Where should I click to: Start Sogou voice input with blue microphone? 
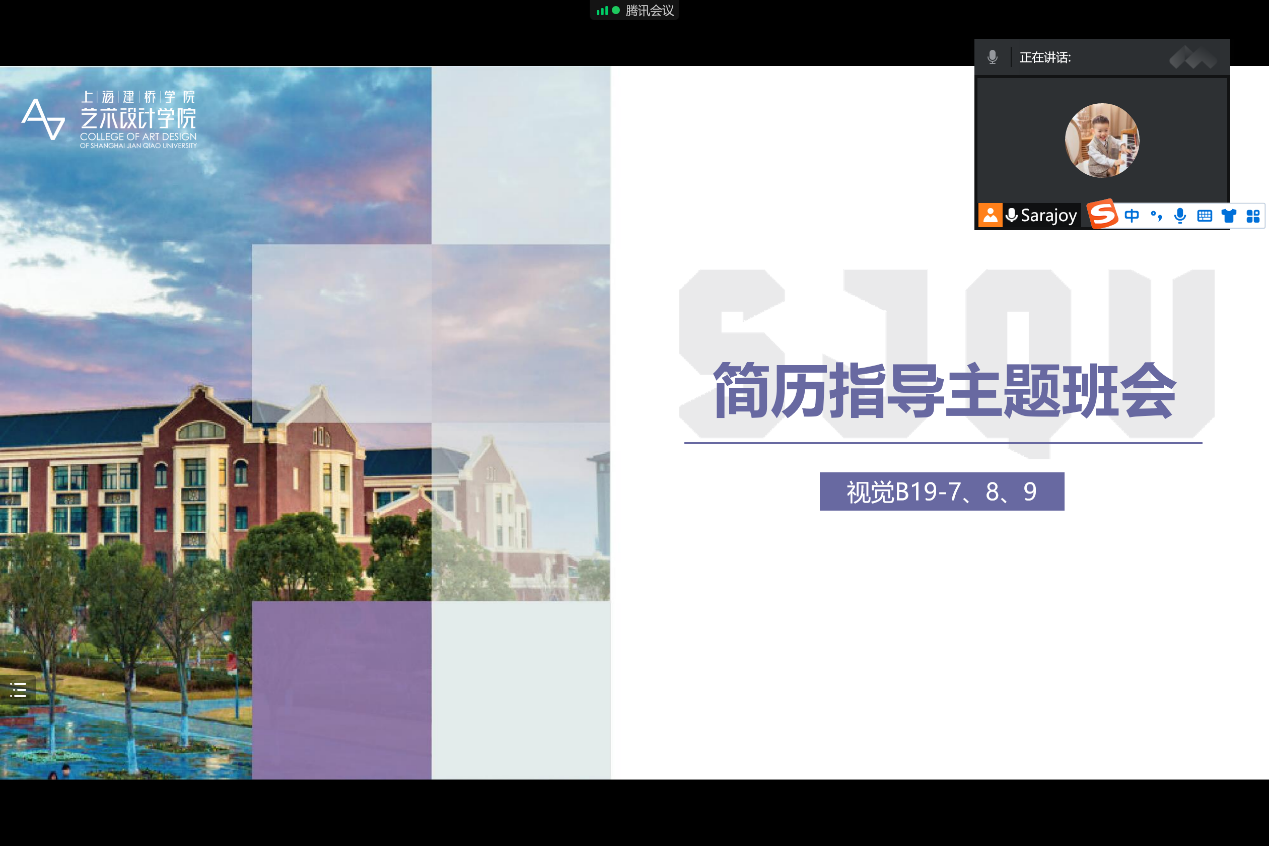(1180, 215)
